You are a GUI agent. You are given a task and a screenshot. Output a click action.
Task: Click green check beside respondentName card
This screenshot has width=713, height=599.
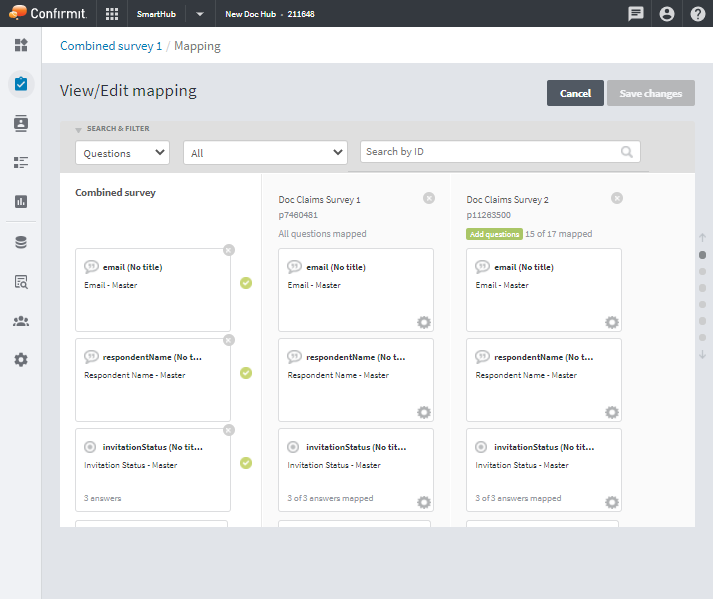(x=246, y=373)
